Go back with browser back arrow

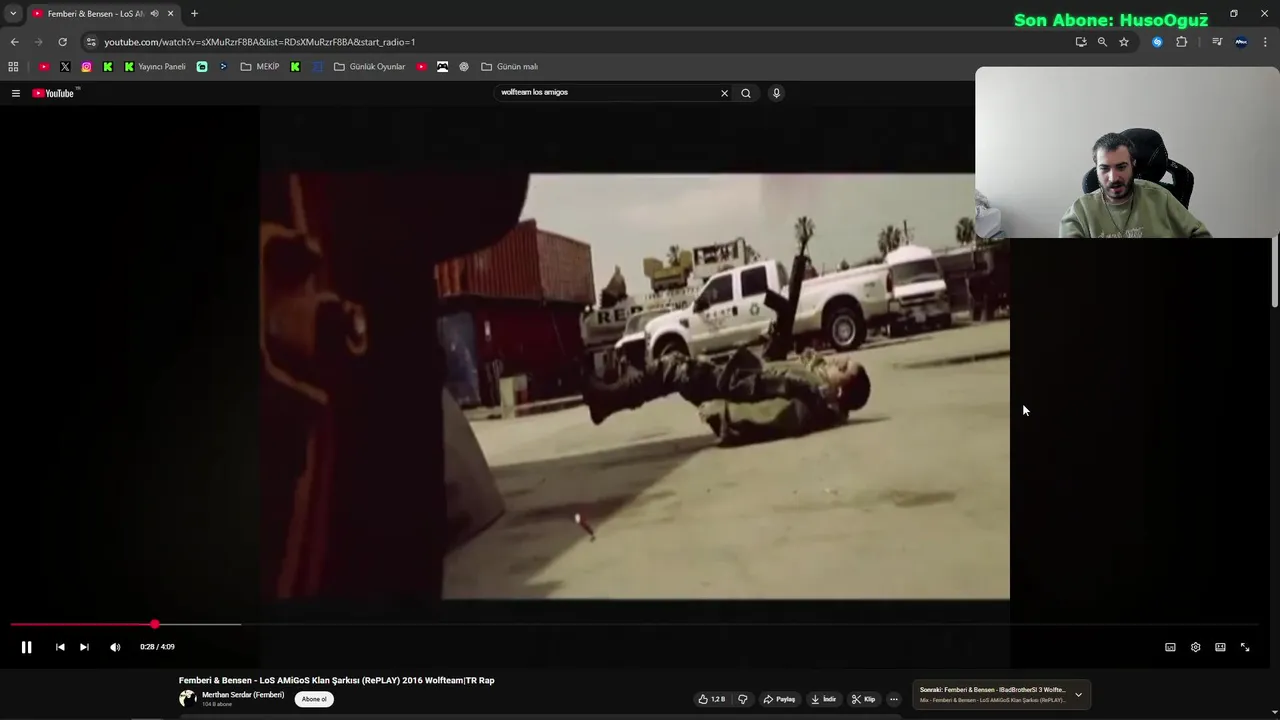(x=14, y=42)
